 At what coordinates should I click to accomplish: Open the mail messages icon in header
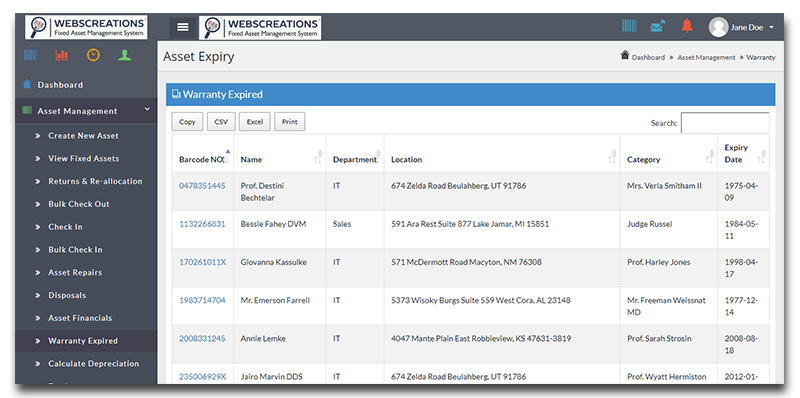point(658,26)
